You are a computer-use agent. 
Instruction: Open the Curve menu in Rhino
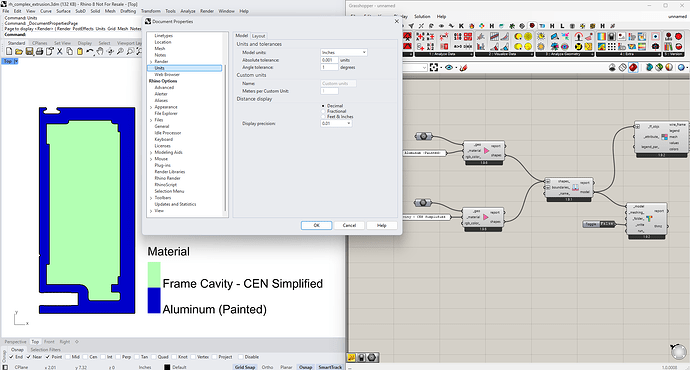[46, 11]
